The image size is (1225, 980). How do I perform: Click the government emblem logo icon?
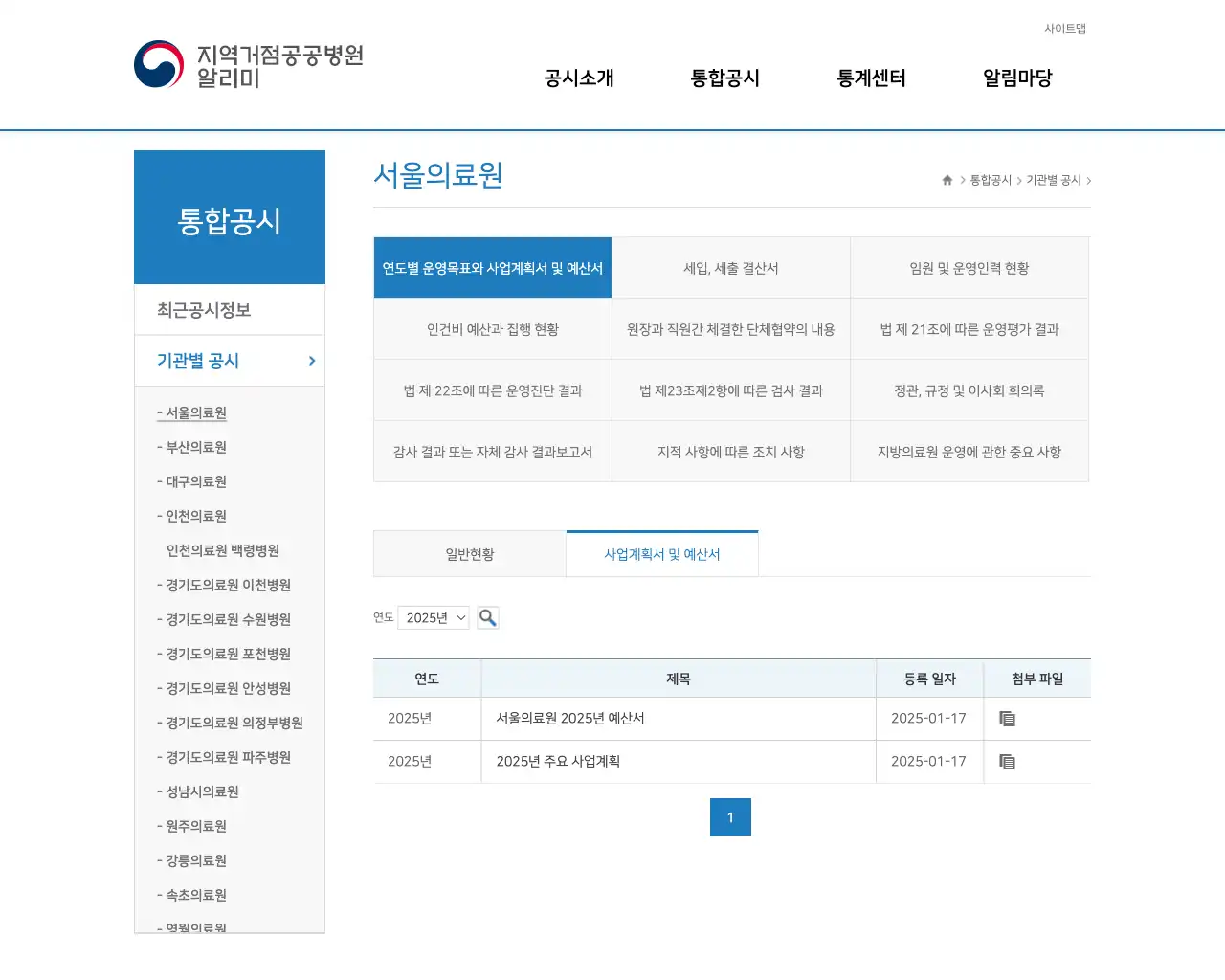(158, 64)
